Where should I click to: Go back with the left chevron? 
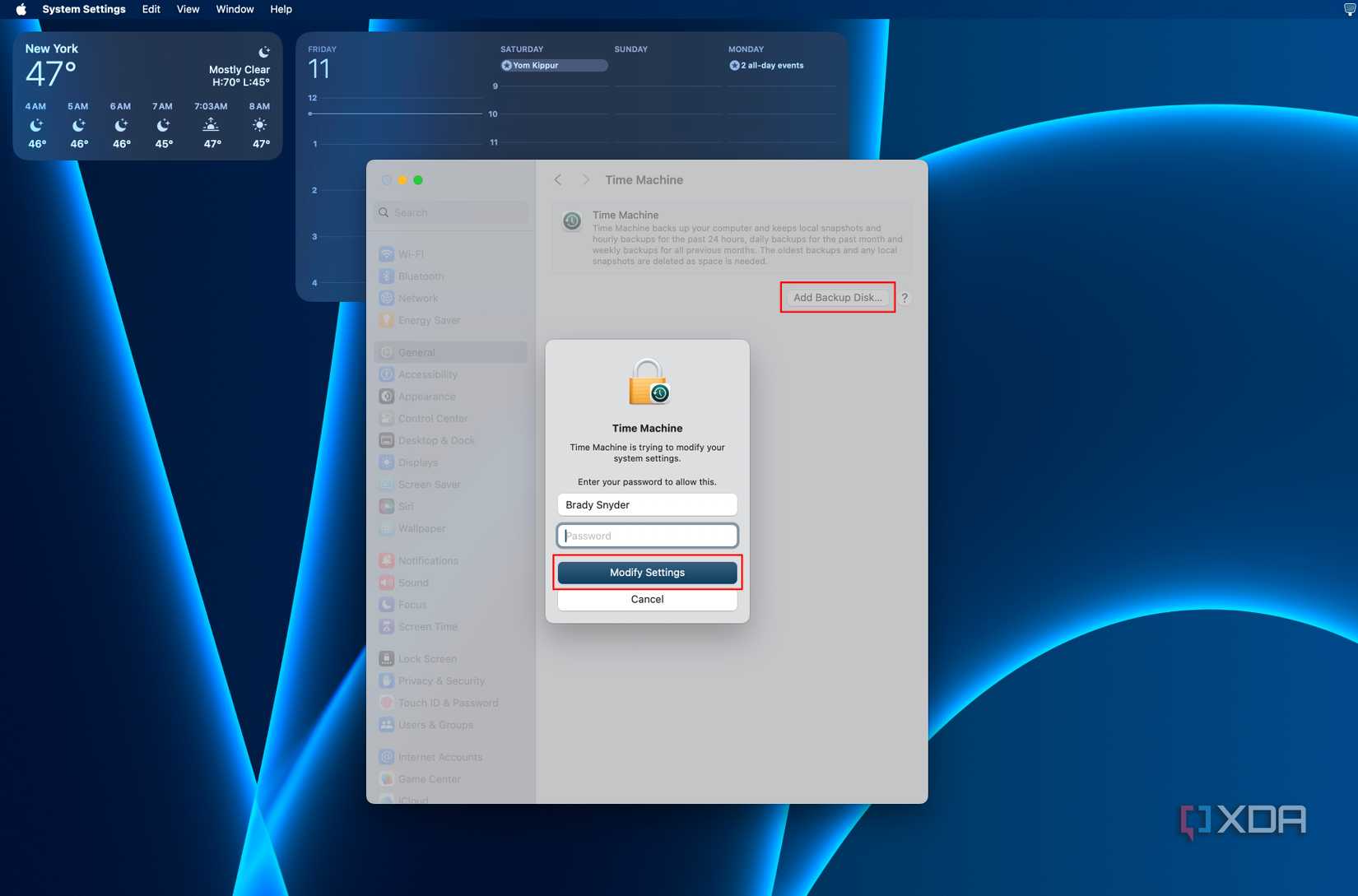[x=558, y=179]
